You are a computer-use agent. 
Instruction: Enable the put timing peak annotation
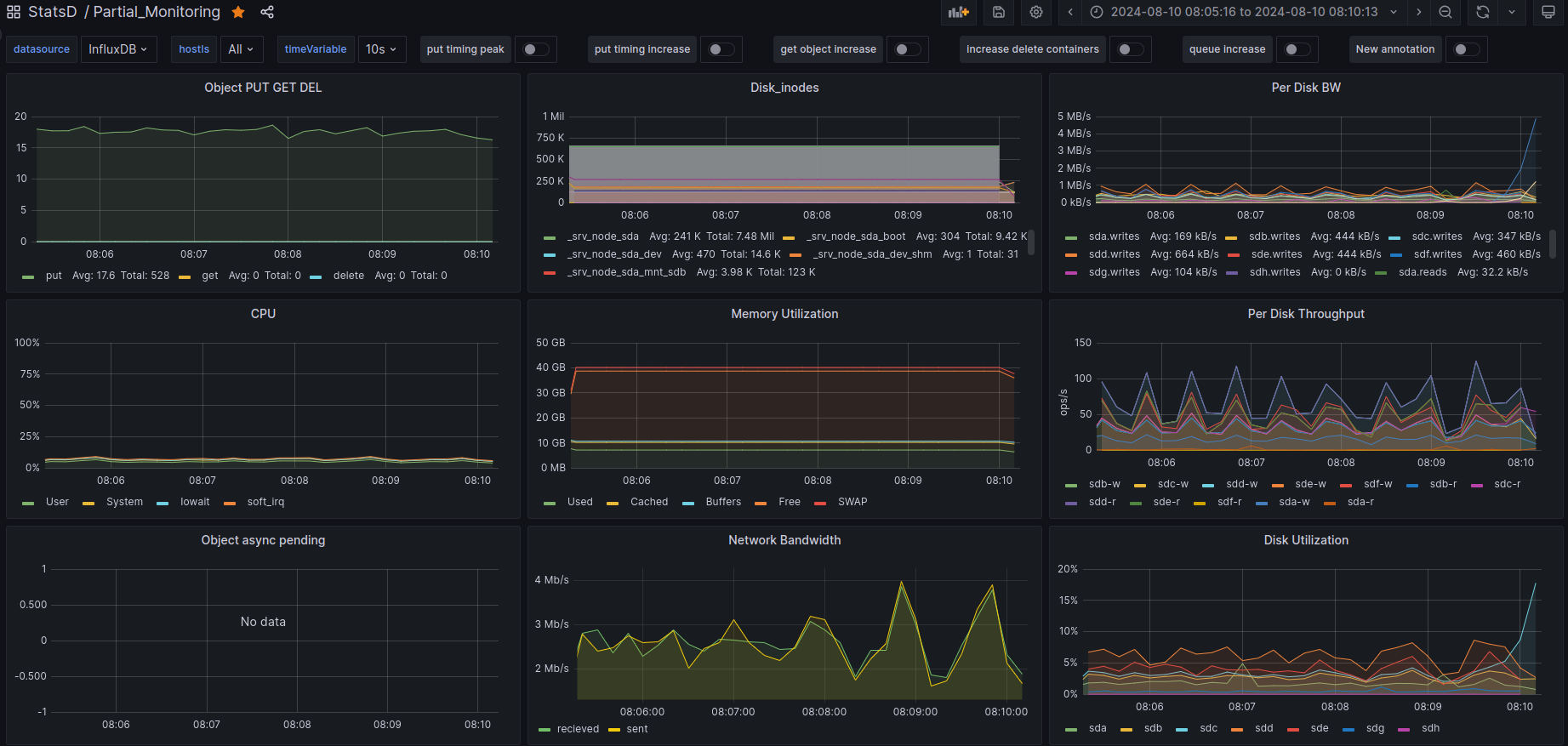pos(535,49)
